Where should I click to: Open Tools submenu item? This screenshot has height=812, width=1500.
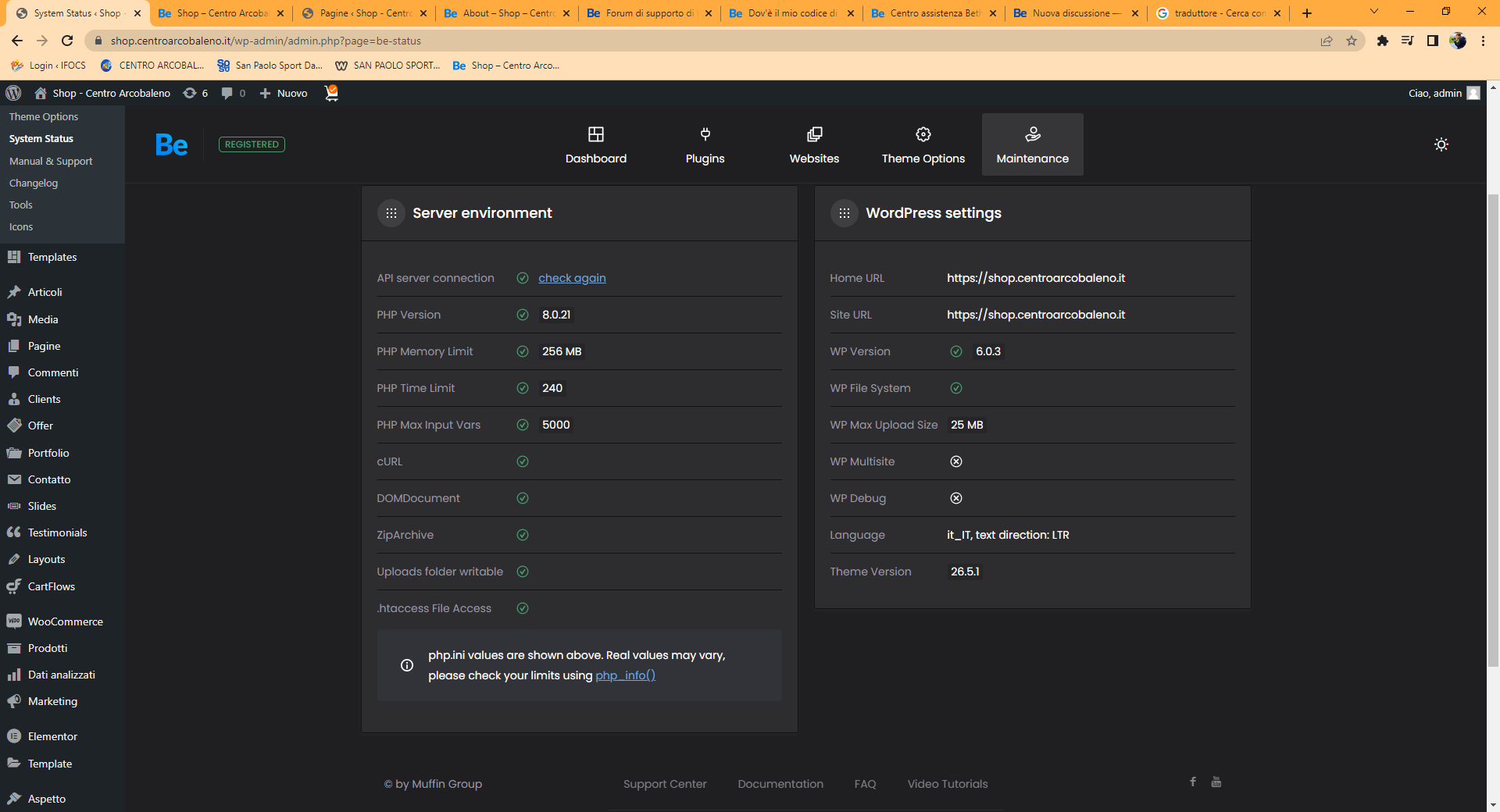coord(21,205)
